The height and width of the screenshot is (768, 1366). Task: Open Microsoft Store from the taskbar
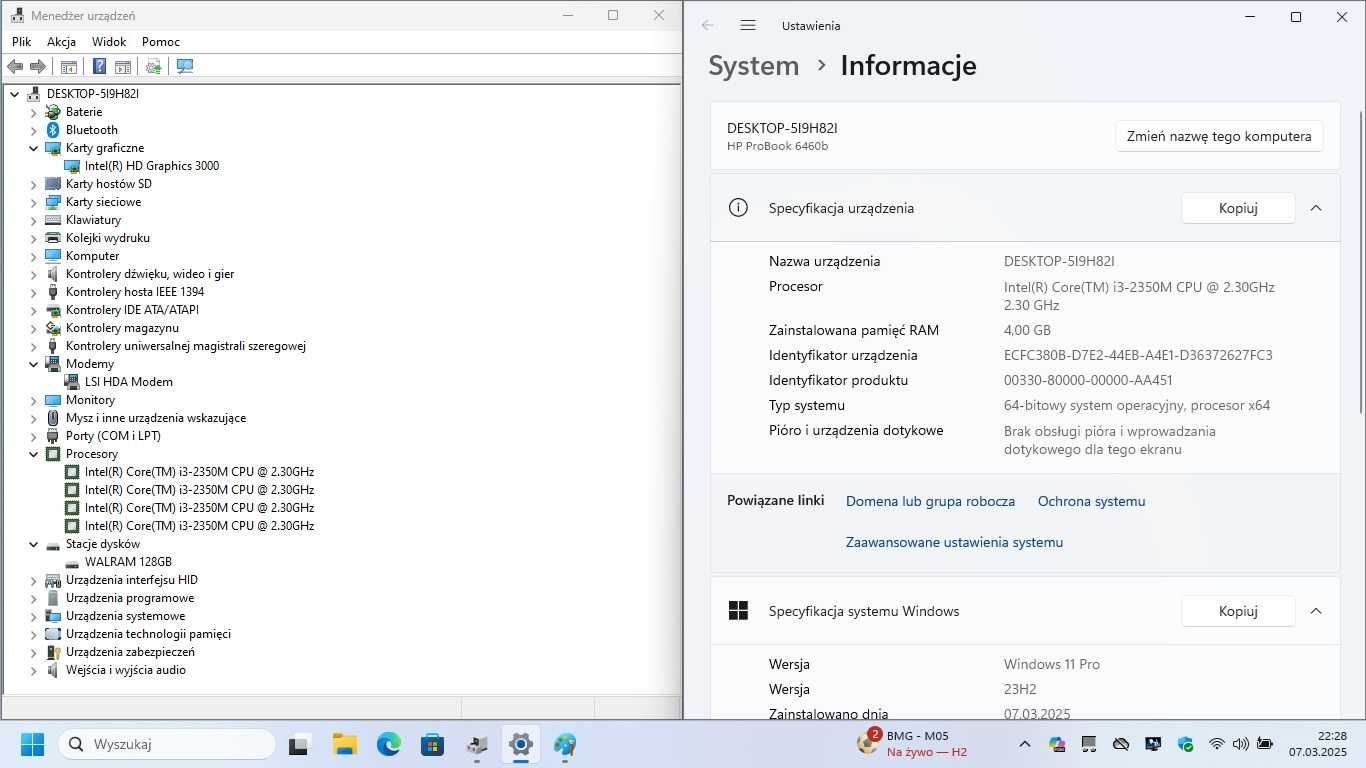click(432, 745)
